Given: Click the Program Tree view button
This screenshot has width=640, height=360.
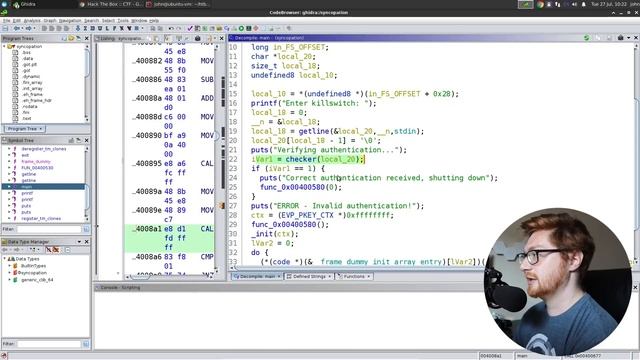Looking at the screenshot, I should tap(25, 129).
